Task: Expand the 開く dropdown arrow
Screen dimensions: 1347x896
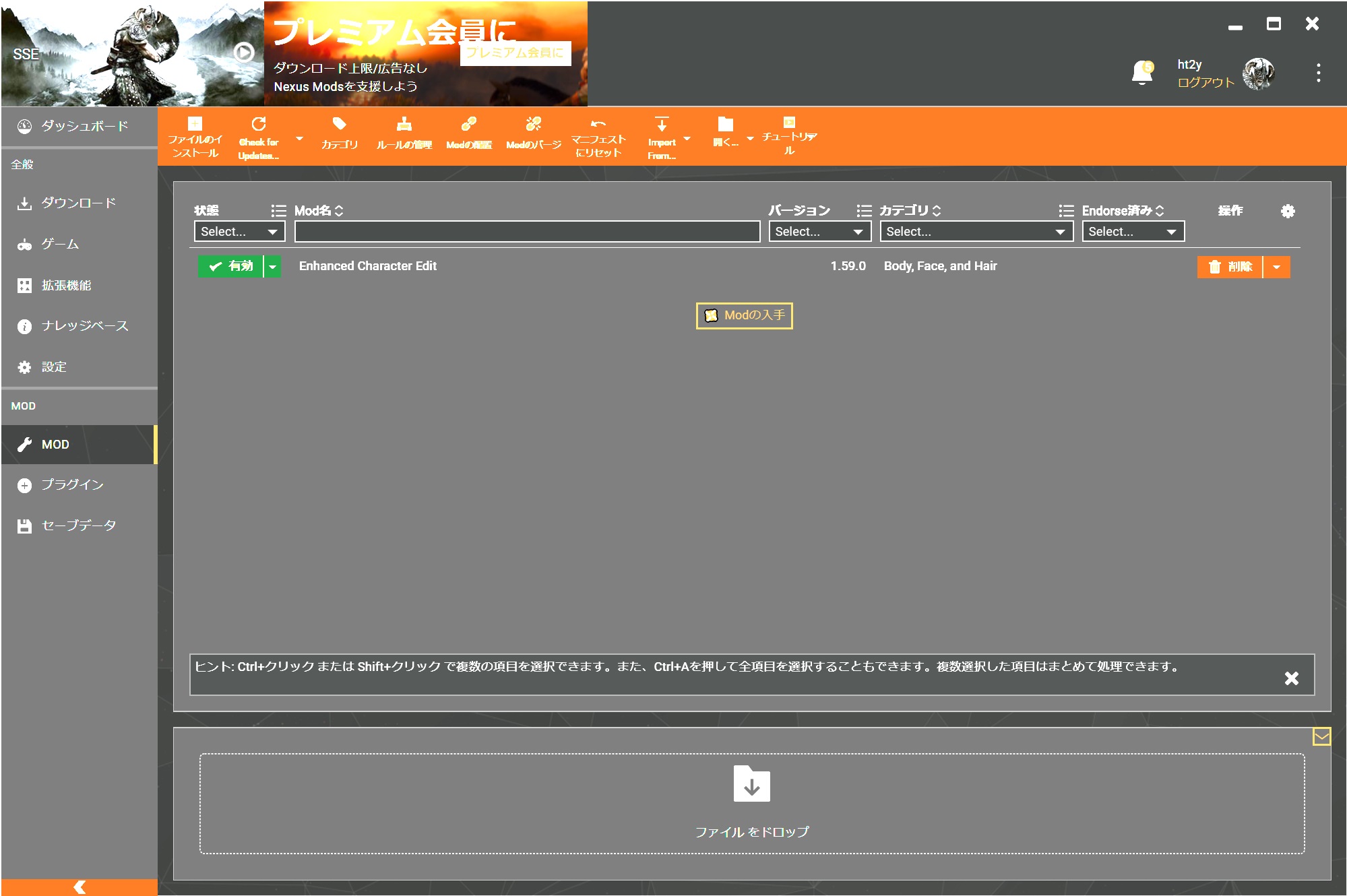Action: pyautogui.click(x=750, y=139)
